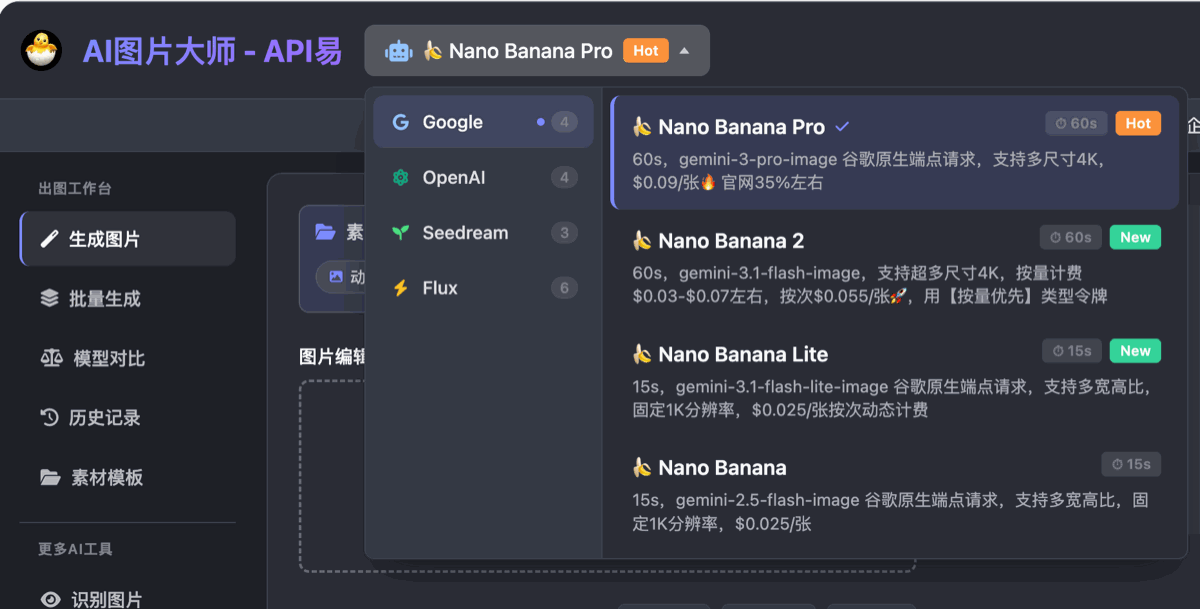This screenshot has height=609, width=1200.
Task: Click the Google G logo icon
Action: coord(400,122)
